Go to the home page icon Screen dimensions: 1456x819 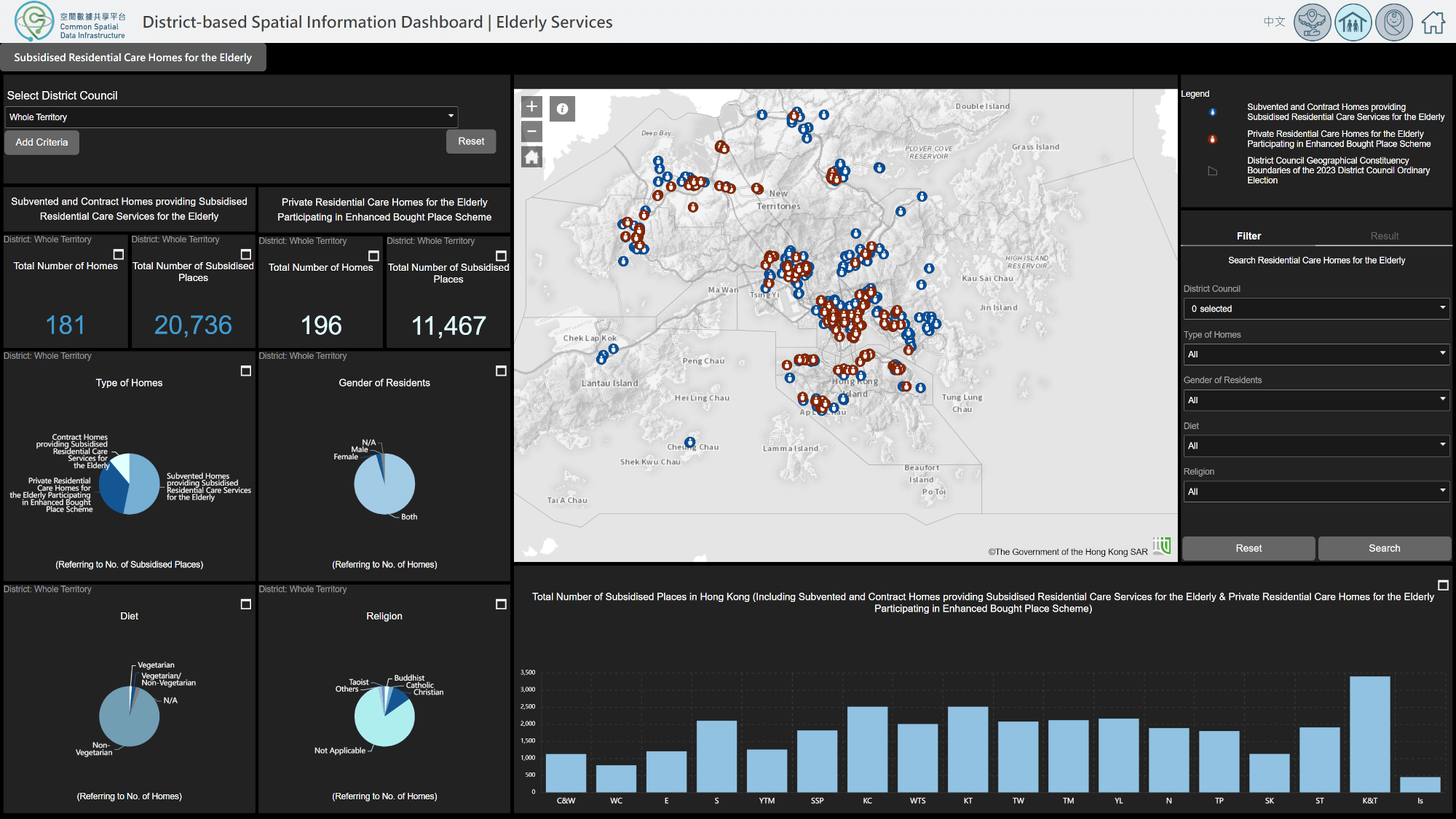pyautogui.click(x=1433, y=22)
